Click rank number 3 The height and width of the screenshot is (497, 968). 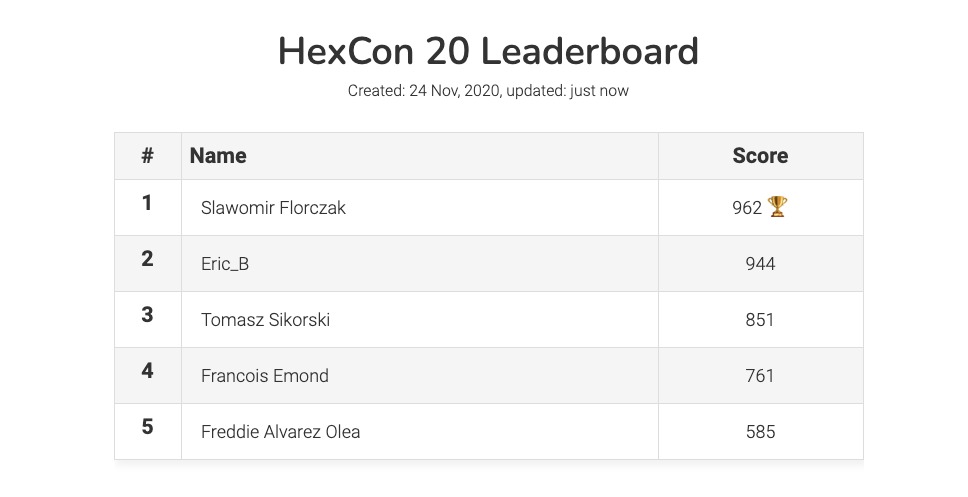coord(147,315)
